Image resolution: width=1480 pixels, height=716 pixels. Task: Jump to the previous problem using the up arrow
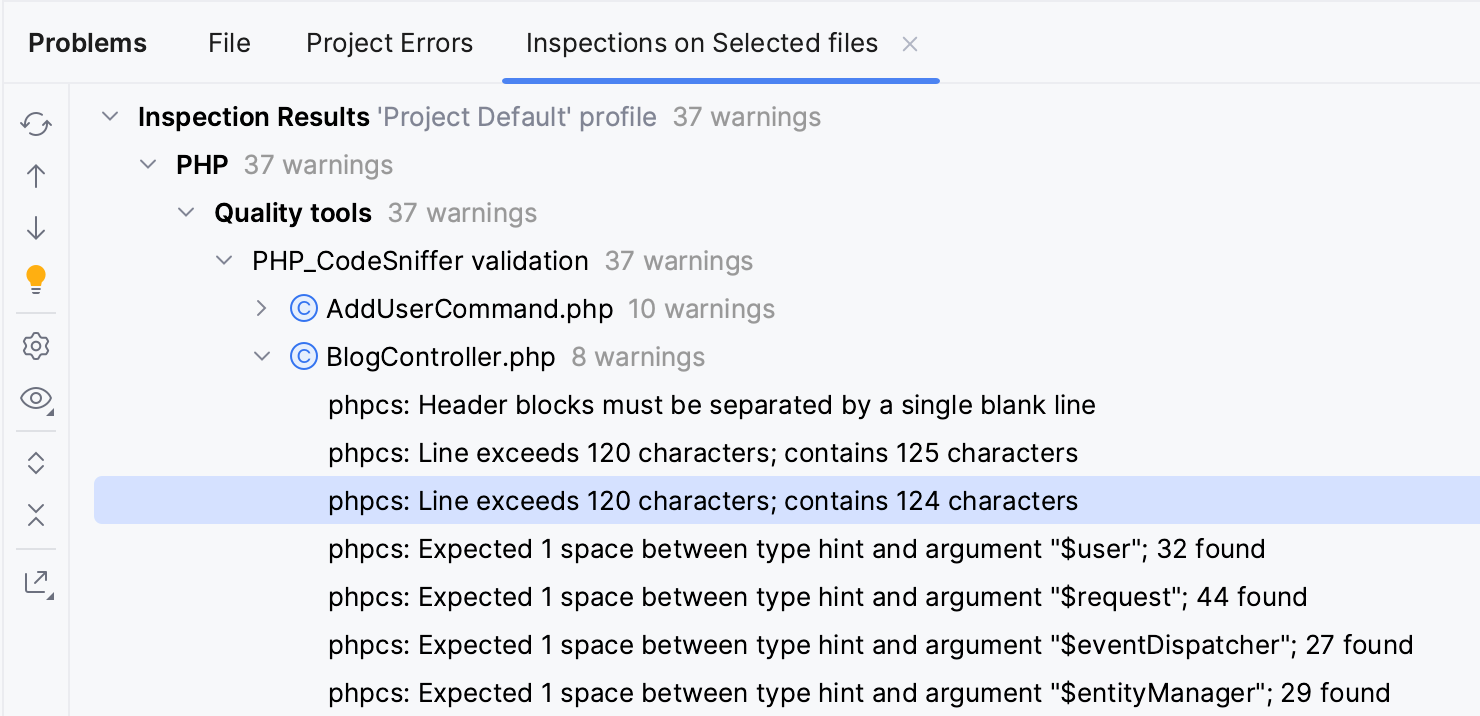pos(36,176)
